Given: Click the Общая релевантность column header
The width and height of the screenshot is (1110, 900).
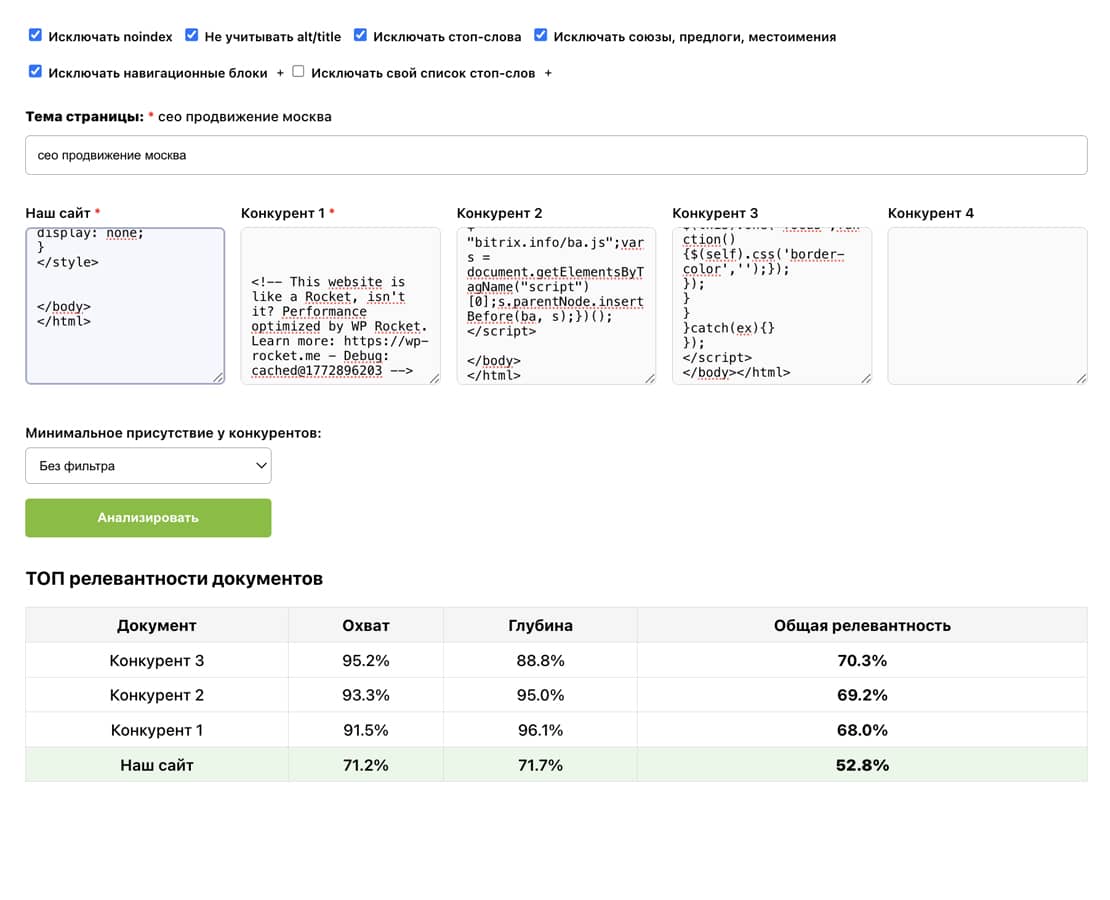Looking at the screenshot, I should (861, 625).
